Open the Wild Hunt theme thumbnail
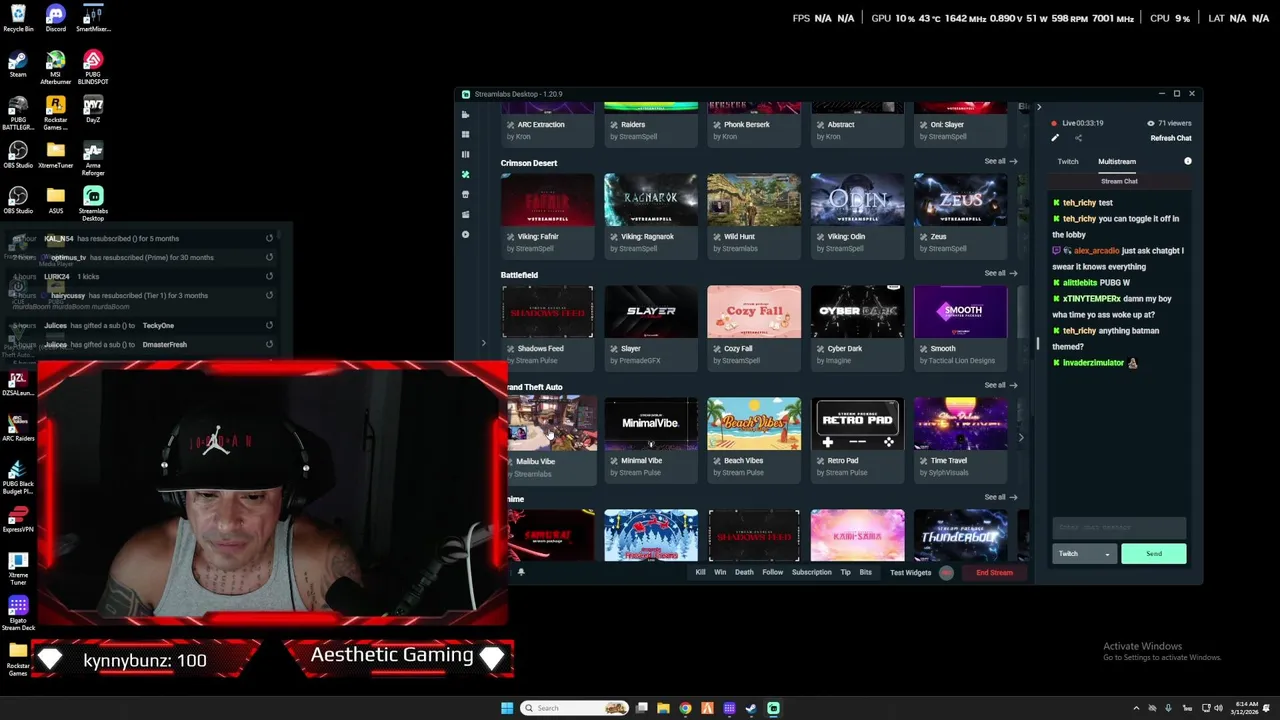This screenshot has height=720, width=1280. point(754,201)
